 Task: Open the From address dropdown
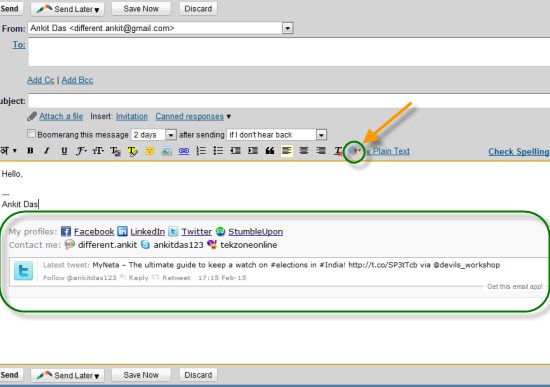point(288,28)
